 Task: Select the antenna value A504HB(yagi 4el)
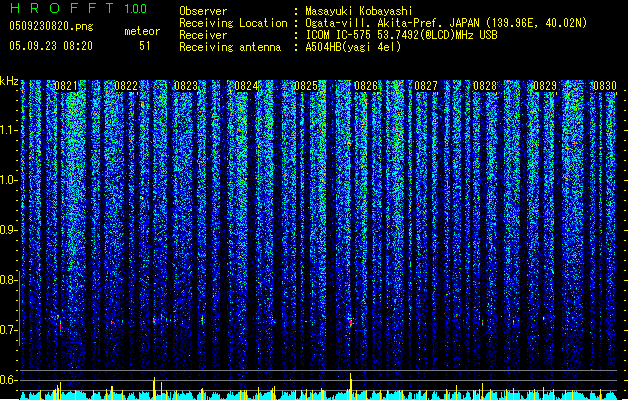353,47
